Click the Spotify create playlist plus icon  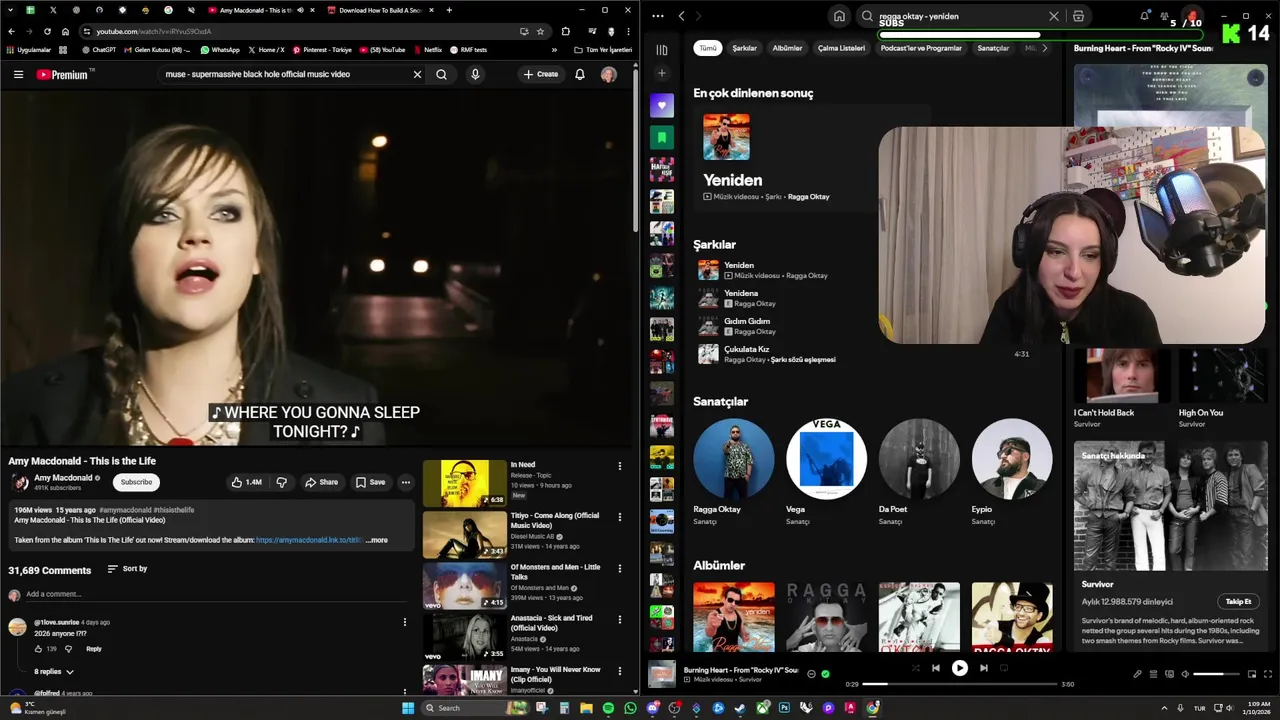661,73
